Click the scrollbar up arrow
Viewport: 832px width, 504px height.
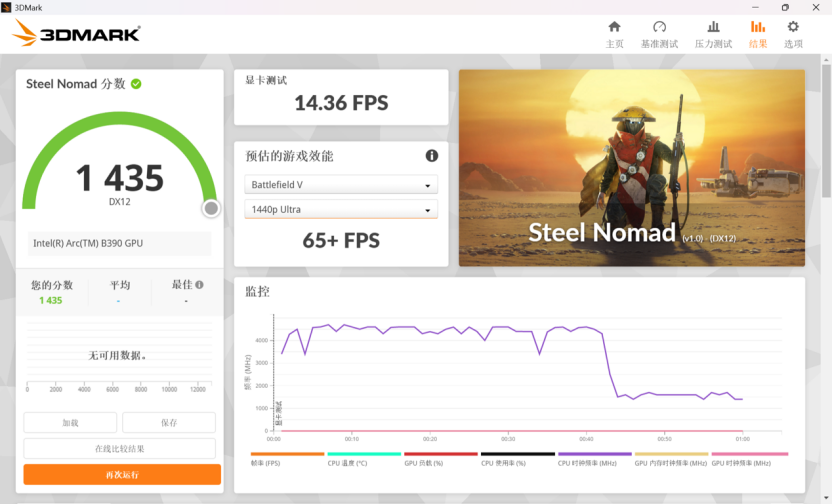(826, 60)
